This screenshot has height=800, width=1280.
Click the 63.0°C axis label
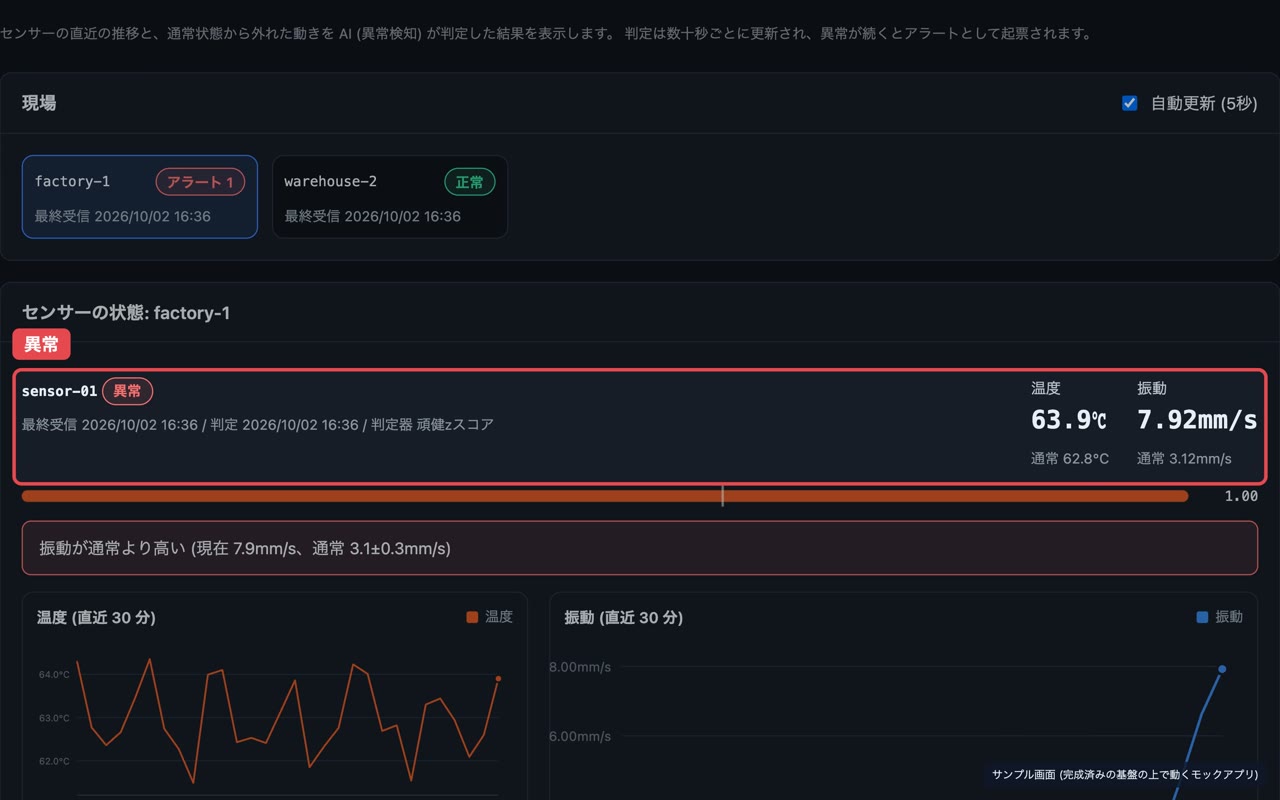coord(54,718)
